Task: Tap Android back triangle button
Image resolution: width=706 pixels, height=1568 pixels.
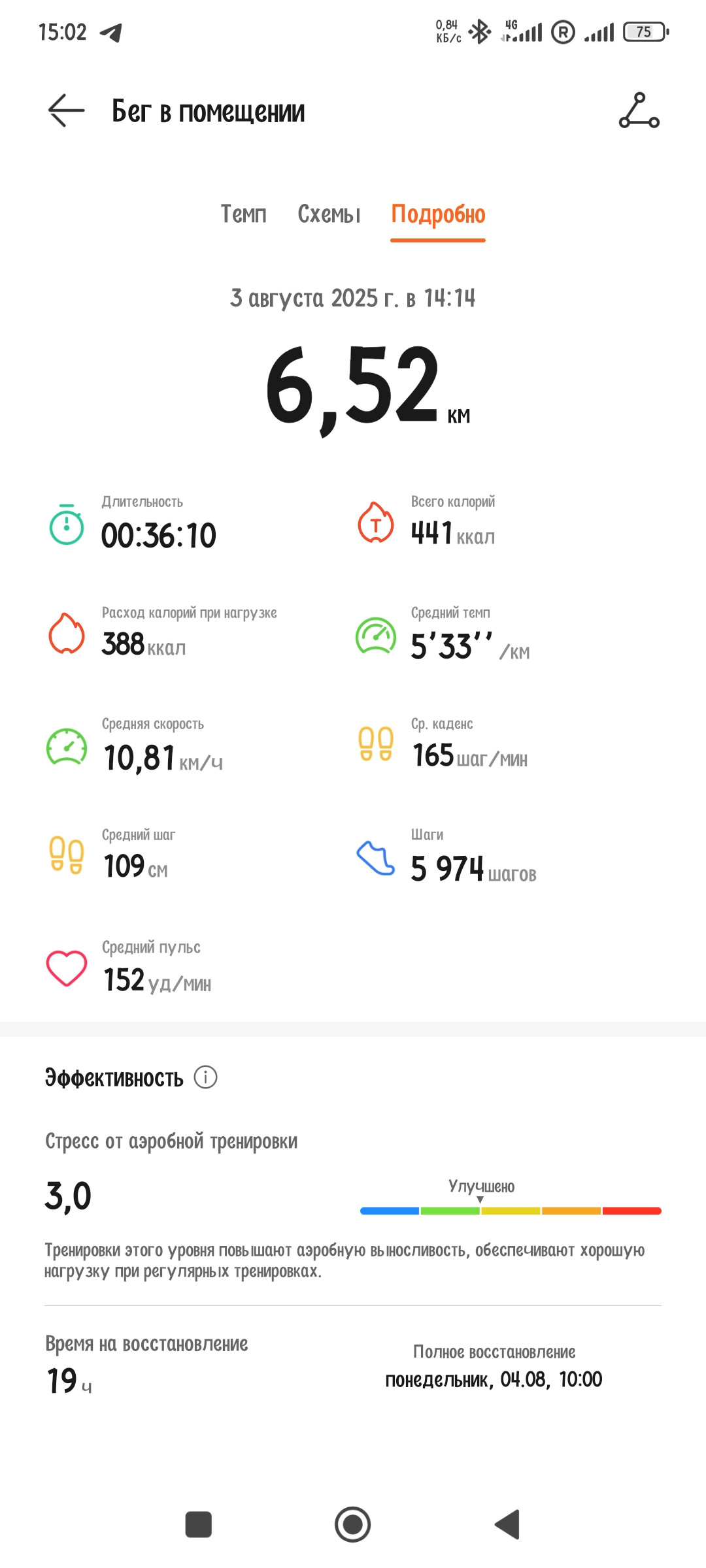Action: point(507,1524)
